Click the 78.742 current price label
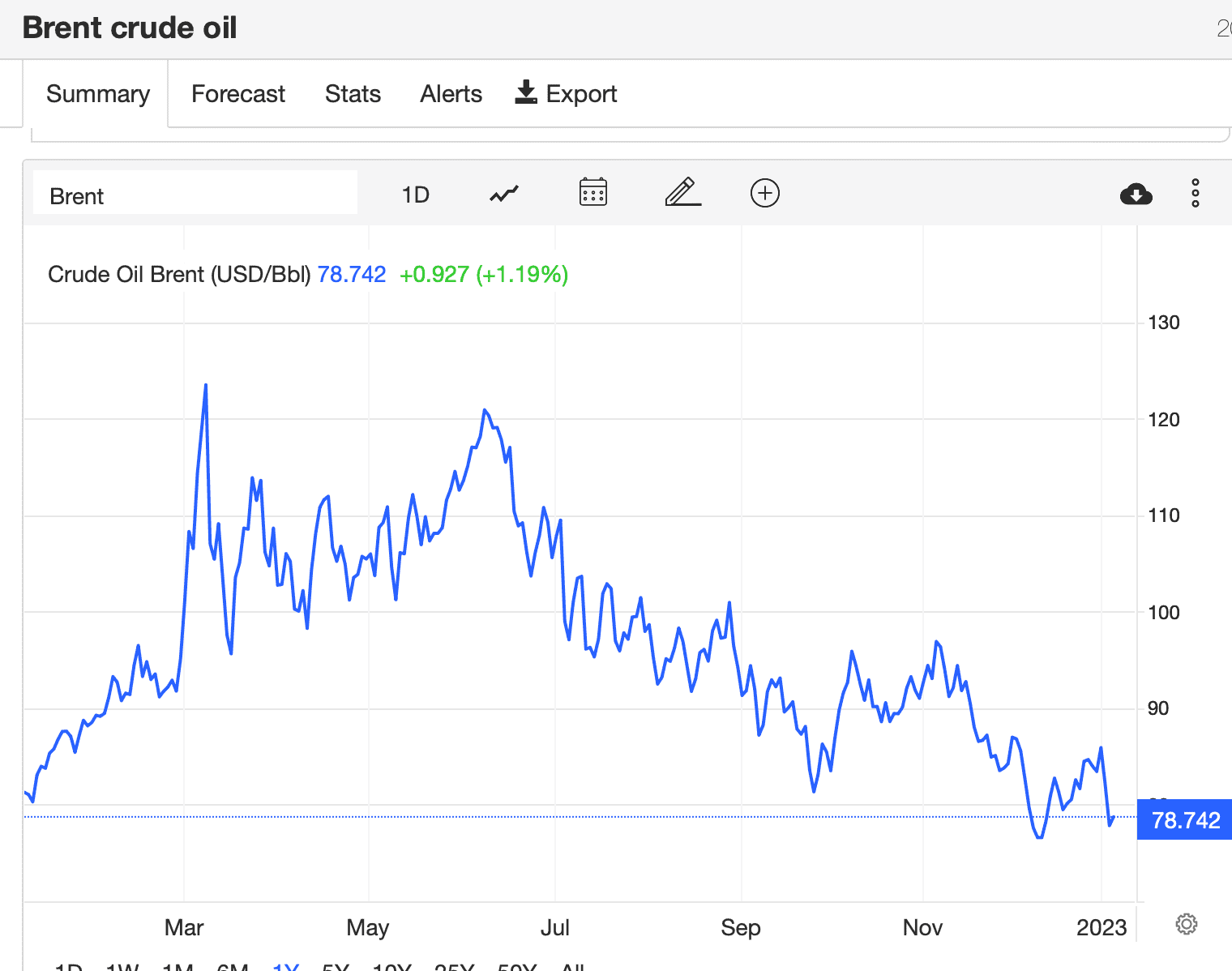This screenshot has width=1232, height=971. point(1185,820)
